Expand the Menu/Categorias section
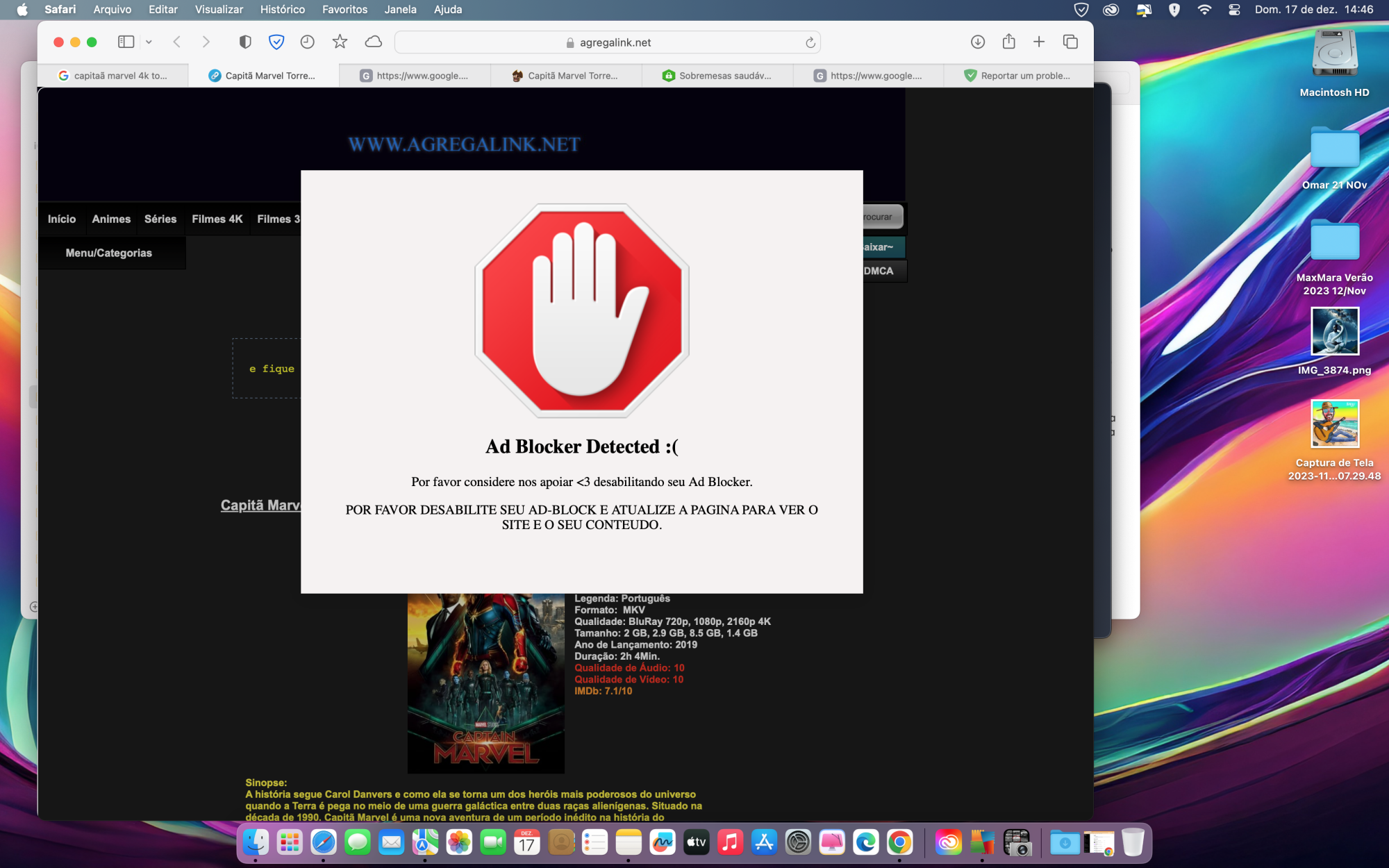1389x868 pixels. click(109, 253)
